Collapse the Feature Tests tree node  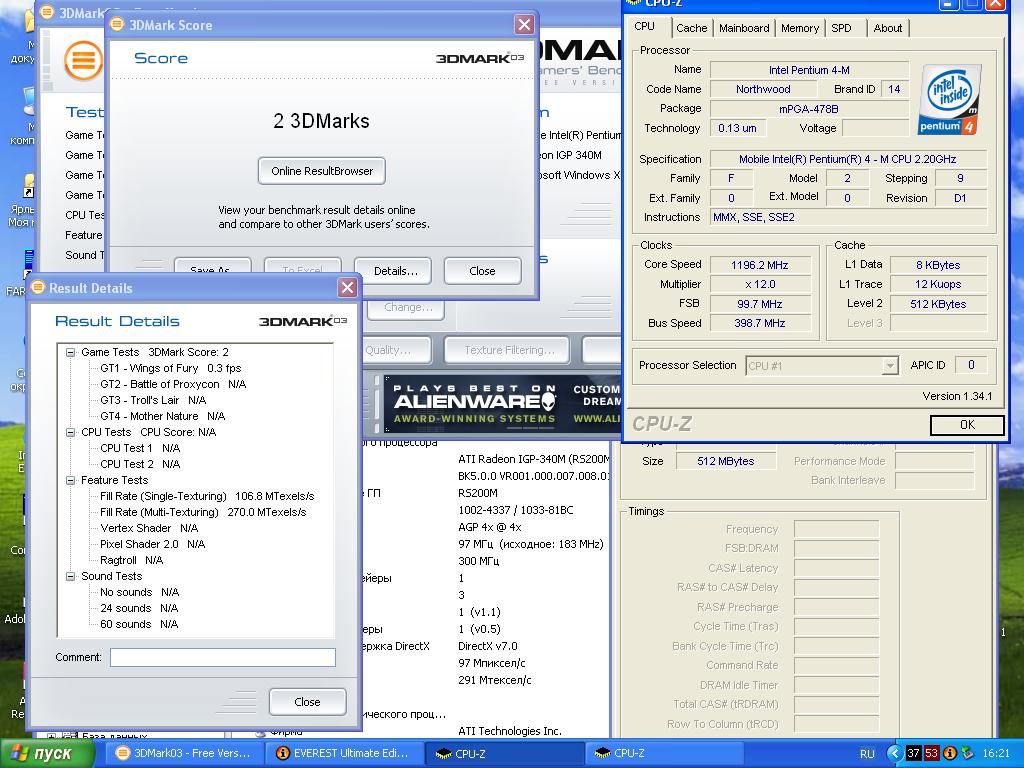71,480
